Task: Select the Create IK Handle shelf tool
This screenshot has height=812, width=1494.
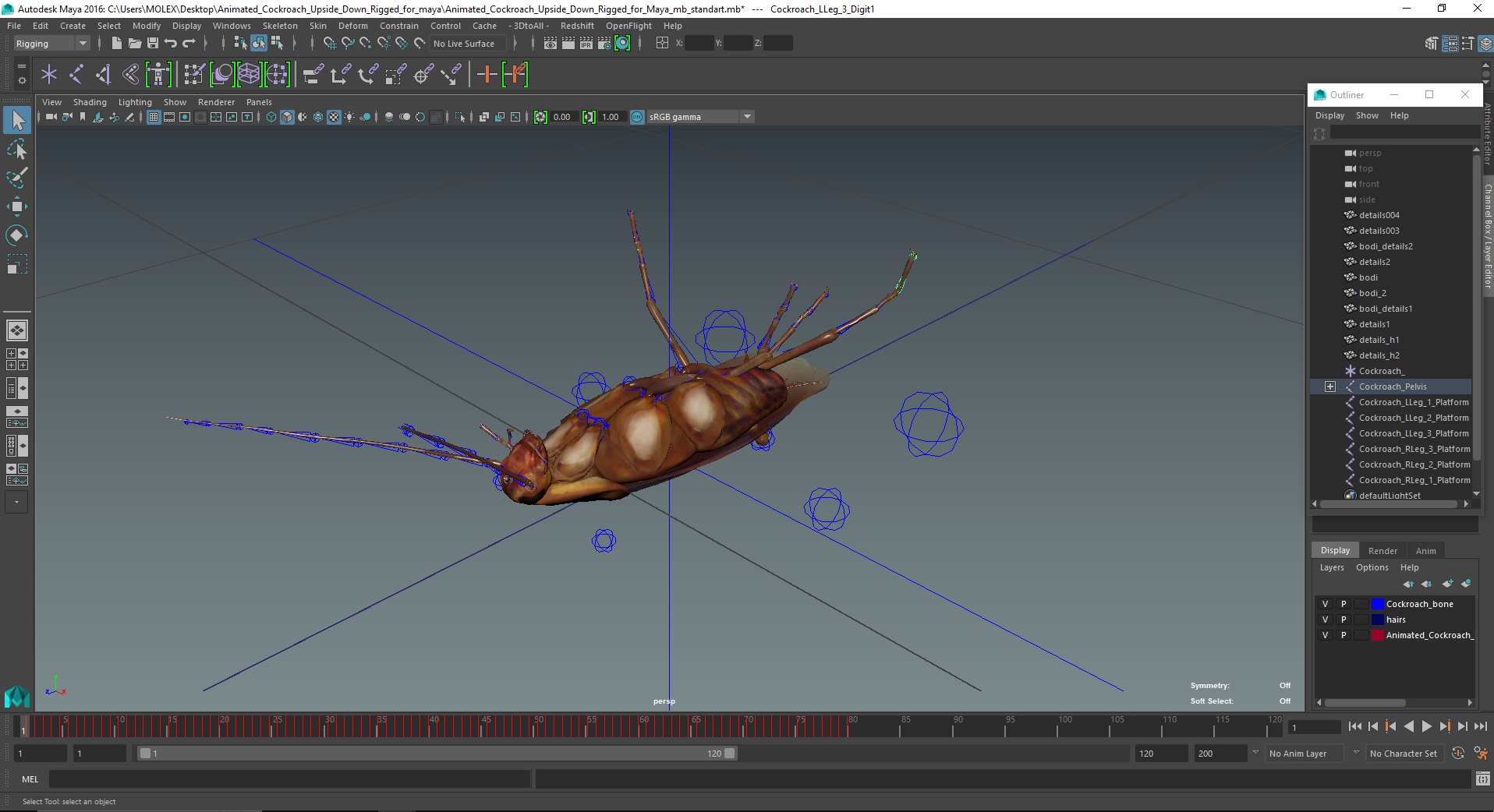Action: click(x=104, y=75)
